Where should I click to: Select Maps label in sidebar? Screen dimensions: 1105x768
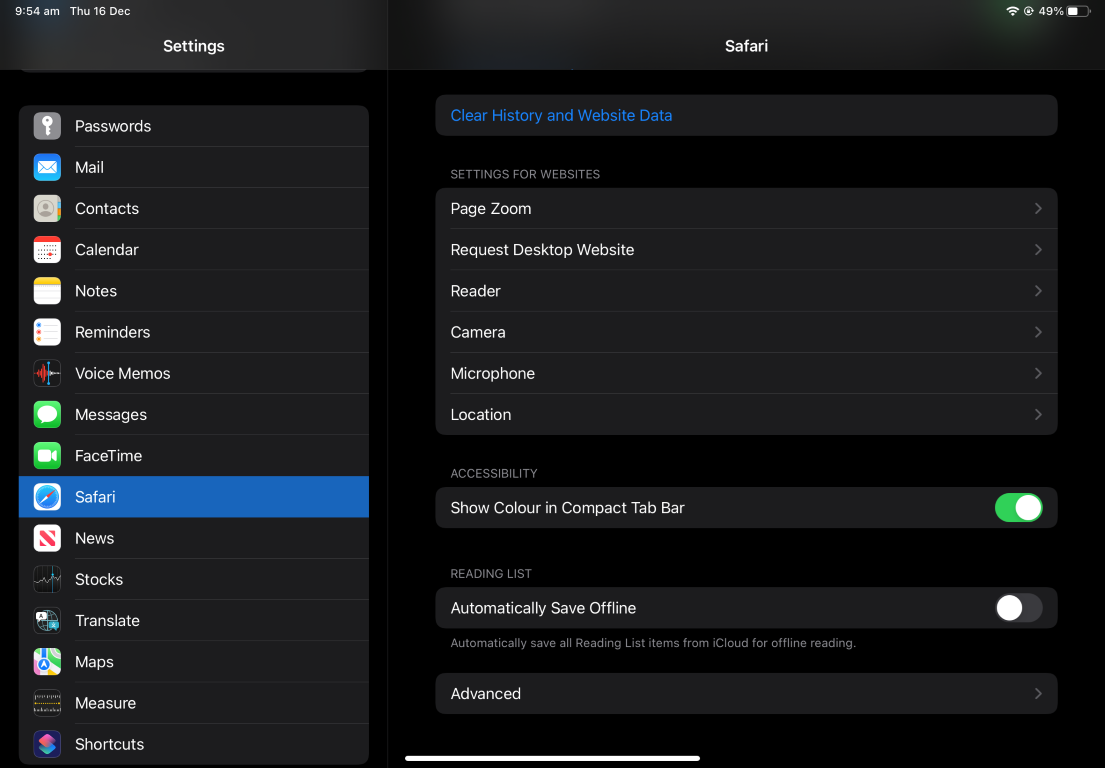coord(94,662)
